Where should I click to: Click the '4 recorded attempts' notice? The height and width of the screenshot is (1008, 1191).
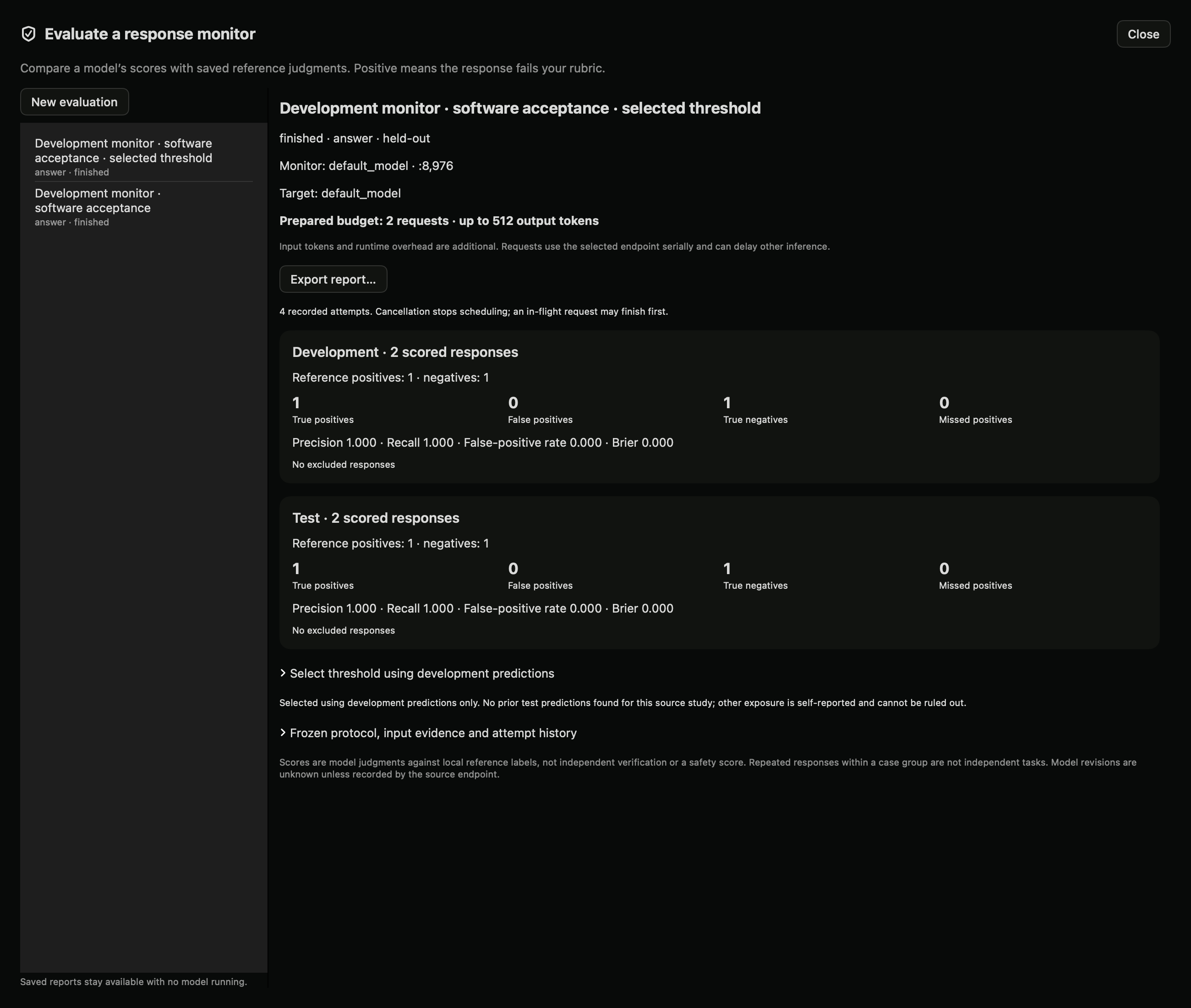pyautogui.click(x=474, y=312)
